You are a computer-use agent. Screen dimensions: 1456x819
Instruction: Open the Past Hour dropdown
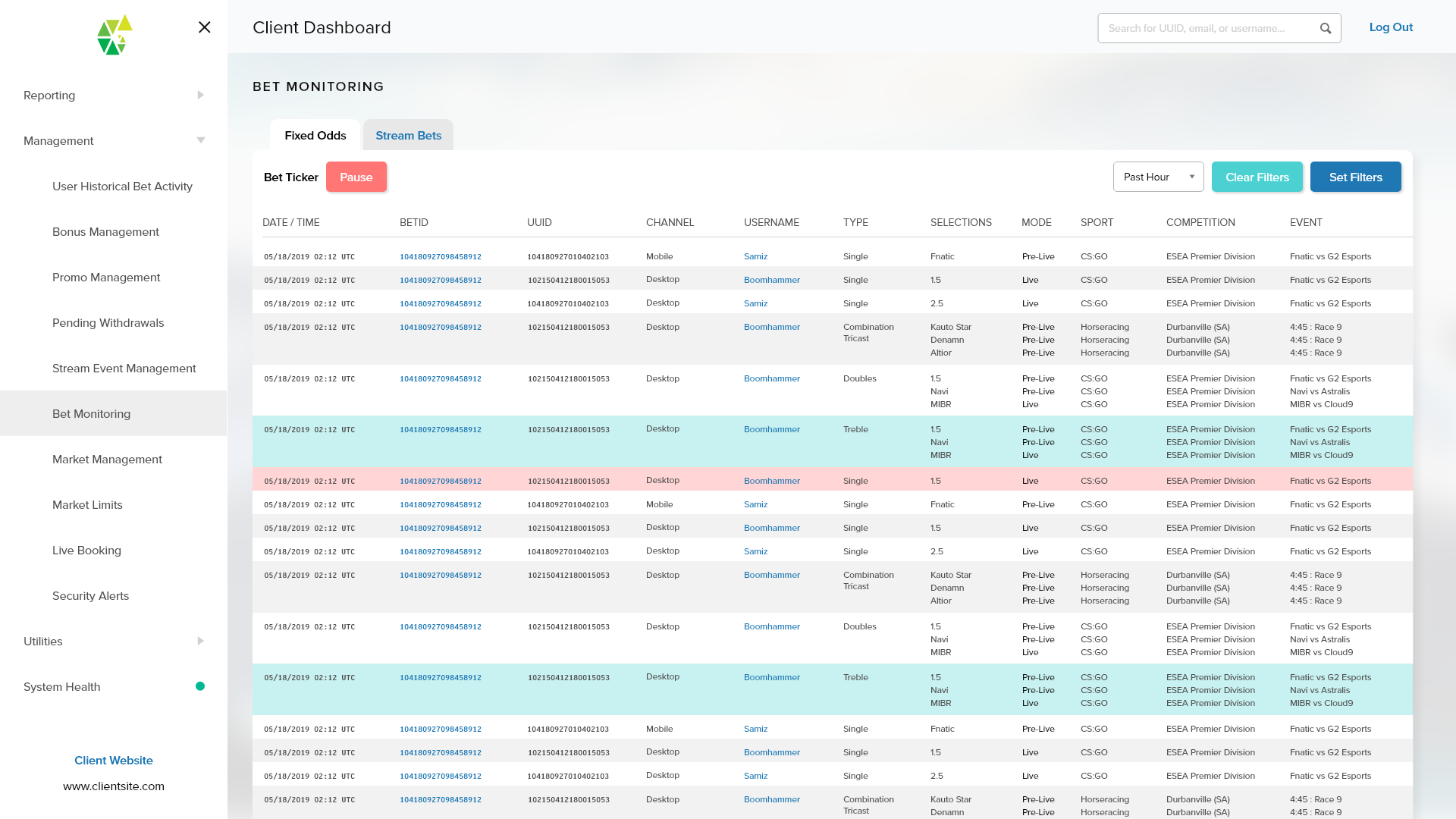point(1157,177)
